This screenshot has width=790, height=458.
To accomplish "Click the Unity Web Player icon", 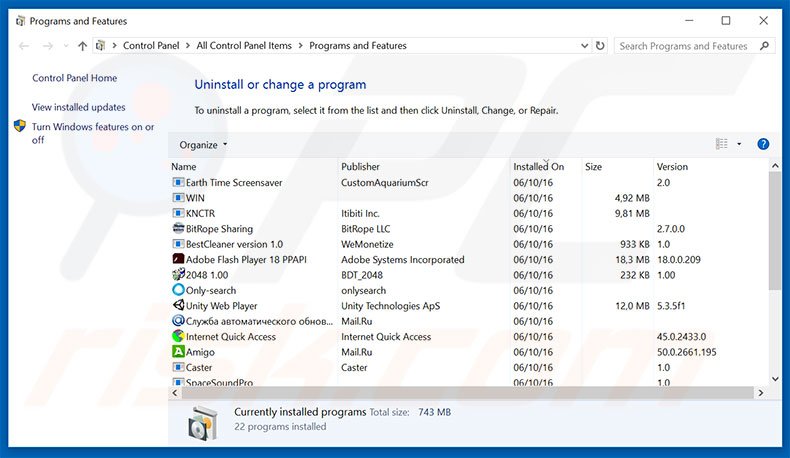I will (178, 305).
